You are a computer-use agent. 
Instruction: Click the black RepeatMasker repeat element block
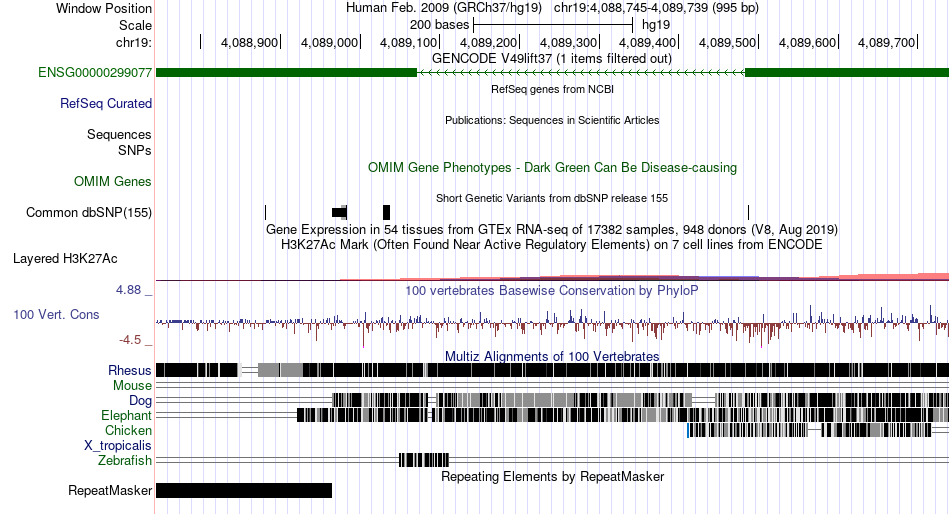coord(244,490)
